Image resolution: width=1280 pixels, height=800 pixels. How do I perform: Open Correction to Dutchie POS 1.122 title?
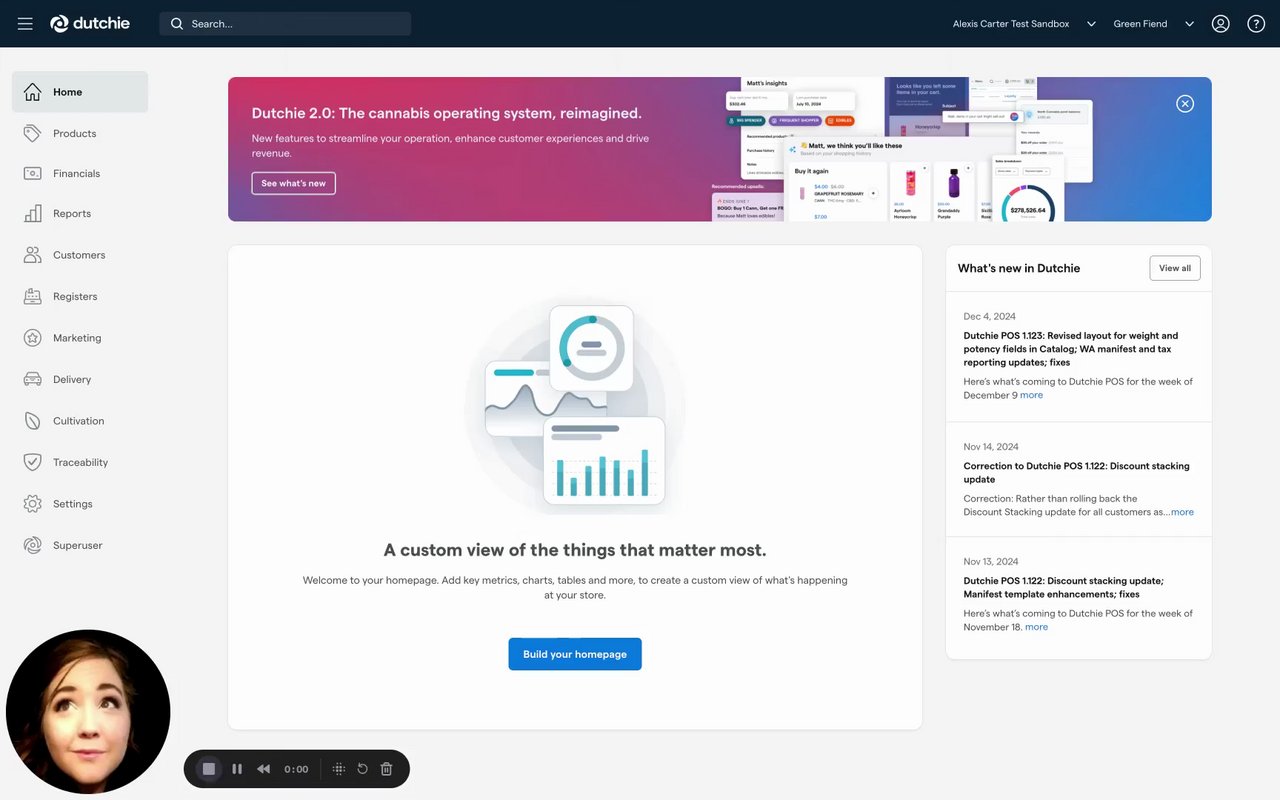[1077, 473]
